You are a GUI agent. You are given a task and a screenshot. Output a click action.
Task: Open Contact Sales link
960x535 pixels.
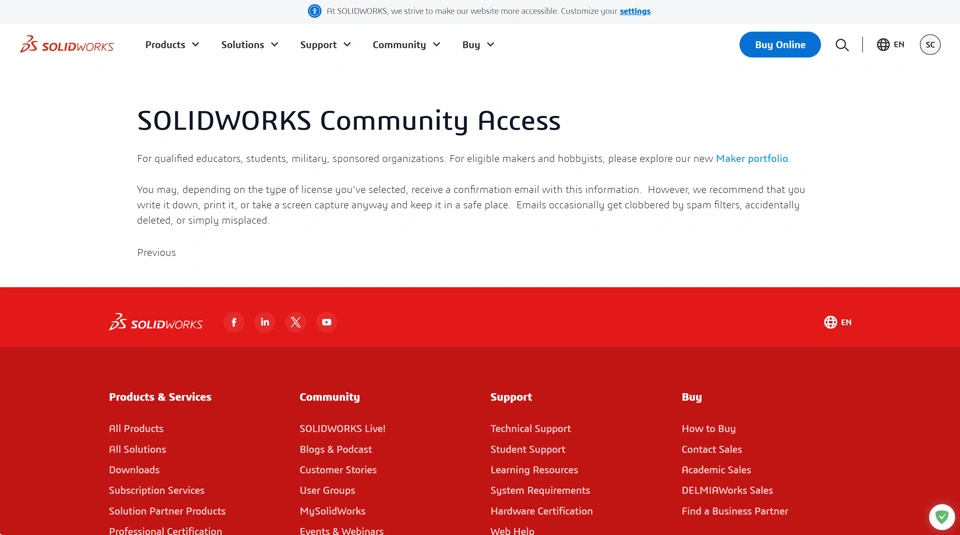pos(711,449)
